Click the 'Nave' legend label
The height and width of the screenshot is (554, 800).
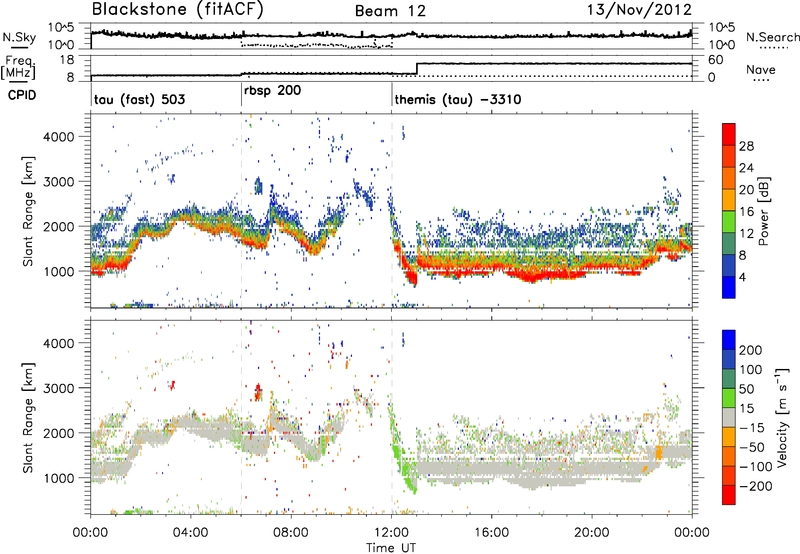(x=761, y=69)
